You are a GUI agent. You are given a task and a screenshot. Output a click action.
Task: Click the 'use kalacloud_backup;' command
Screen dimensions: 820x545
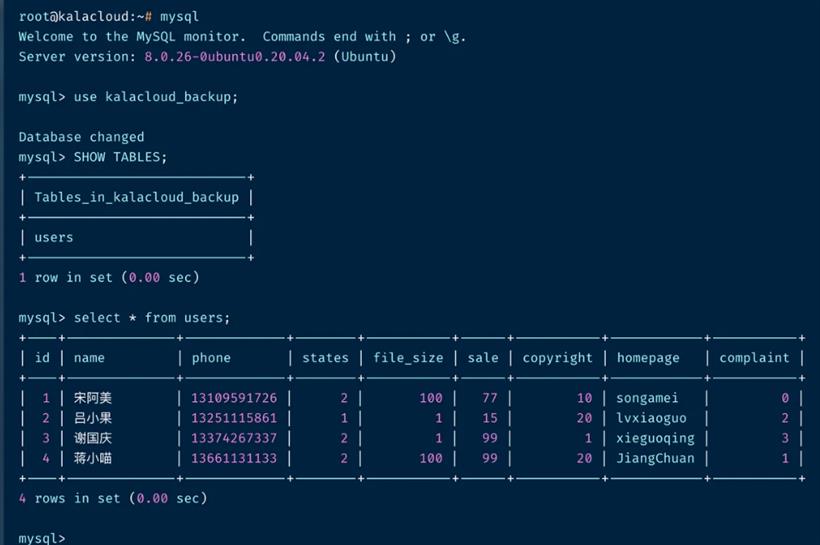pyautogui.click(x=156, y=97)
